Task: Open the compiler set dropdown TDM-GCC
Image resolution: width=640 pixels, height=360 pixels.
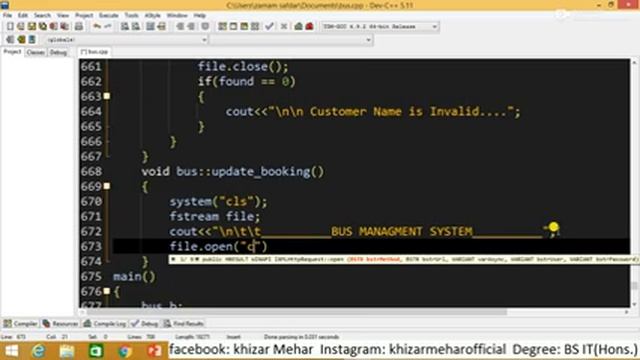Action: 379,27
